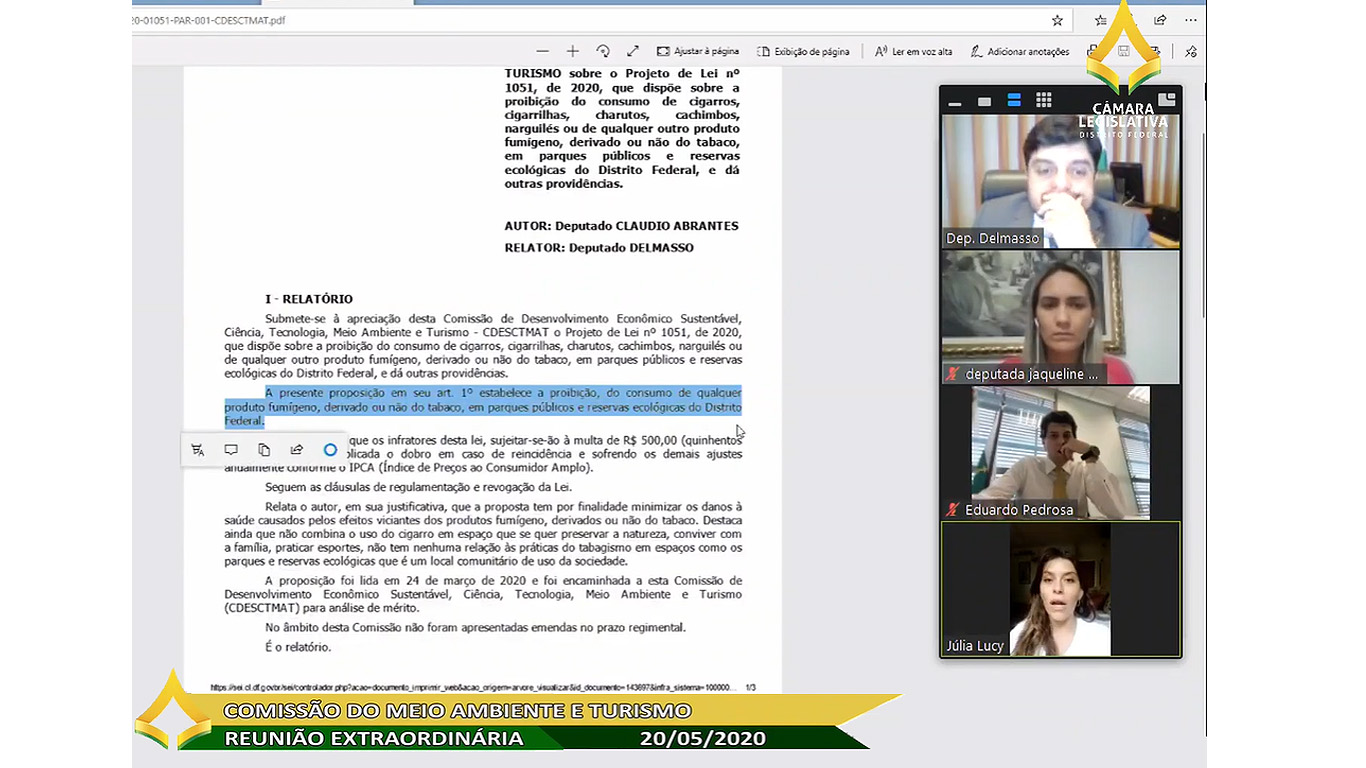The image size is (1366, 768).
Task: Click 'Ajustar à página' button
Action: (697, 51)
